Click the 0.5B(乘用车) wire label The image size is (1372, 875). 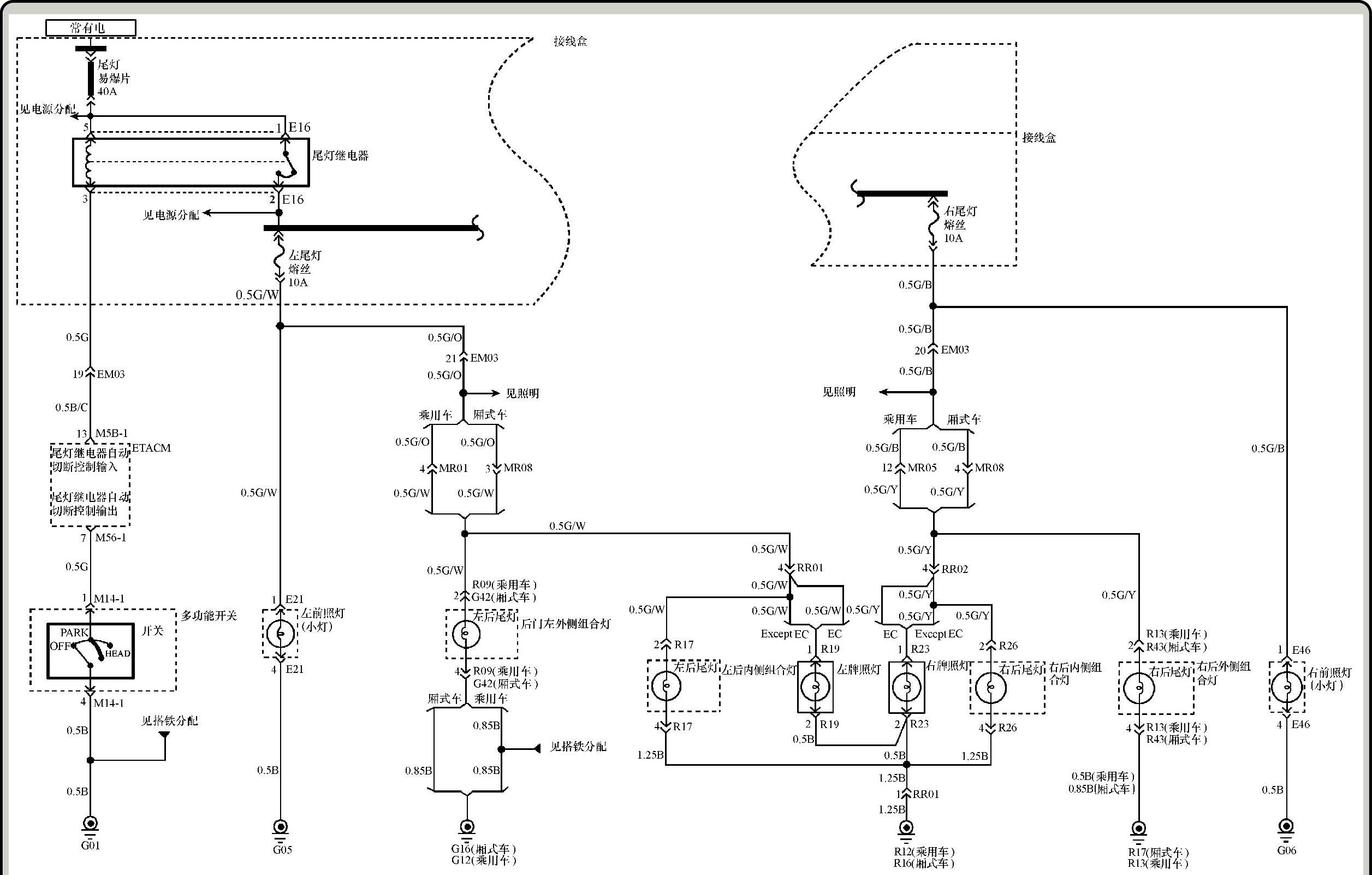[1103, 776]
